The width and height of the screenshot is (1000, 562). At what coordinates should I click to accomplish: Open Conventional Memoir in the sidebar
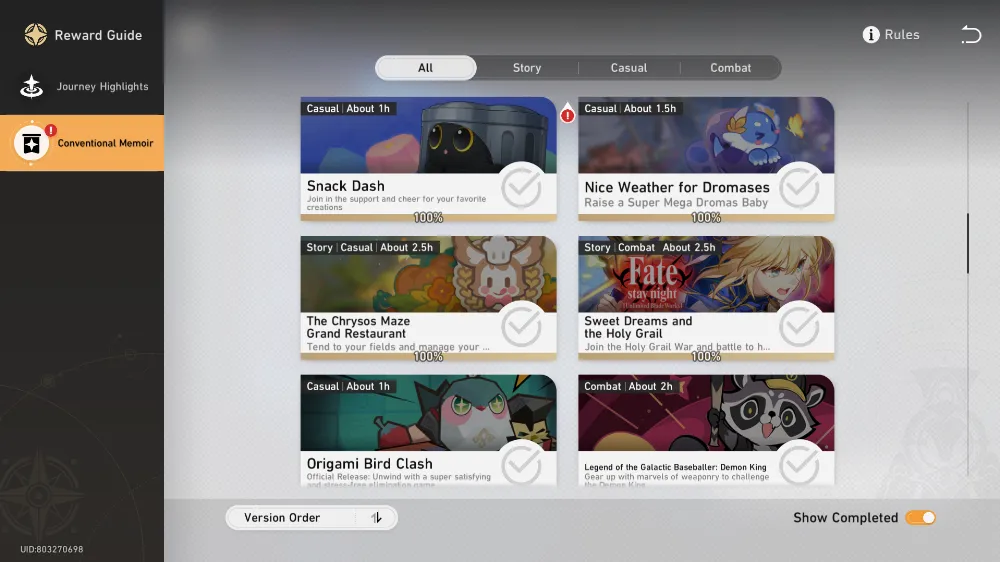click(x=82, y=143)
